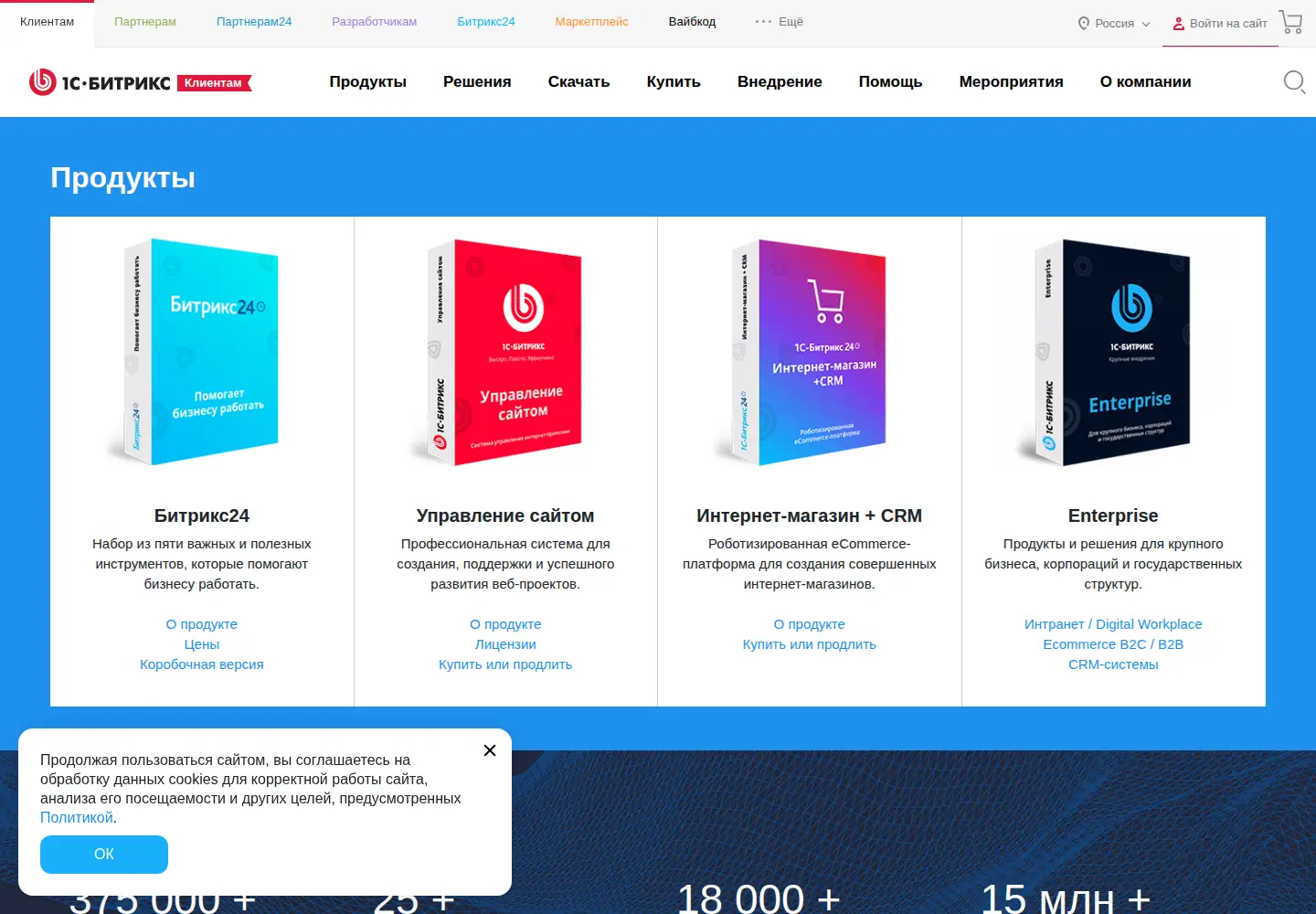Open the Интранет / Digital Workplace link
Viewport: 1316px width, 914px height.
1113,624
